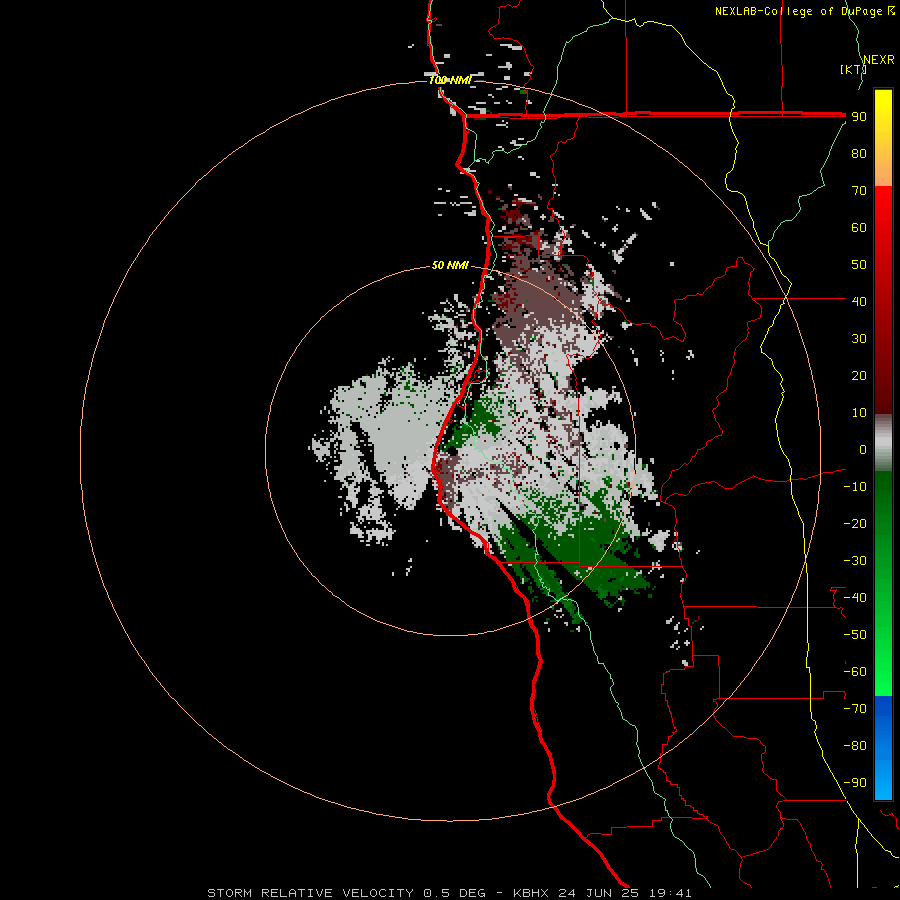Click the 10 value on the velocity scale
This screenshot has width=900, height=900.
point(859,413)
